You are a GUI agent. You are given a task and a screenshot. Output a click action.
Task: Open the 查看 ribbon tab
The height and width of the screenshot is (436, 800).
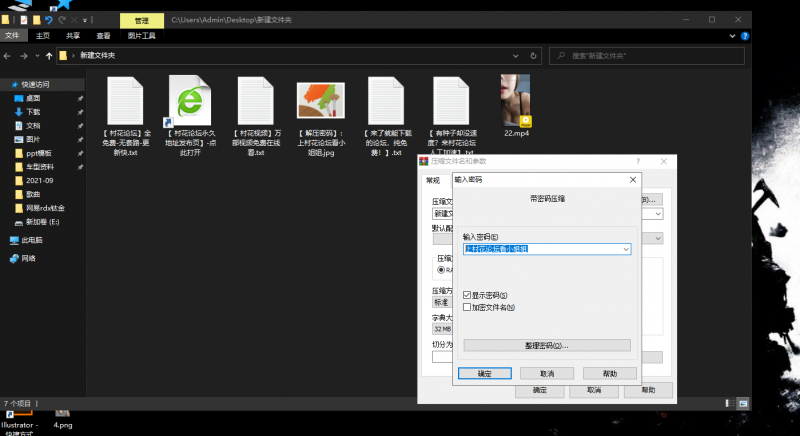(x=103, y=35)
